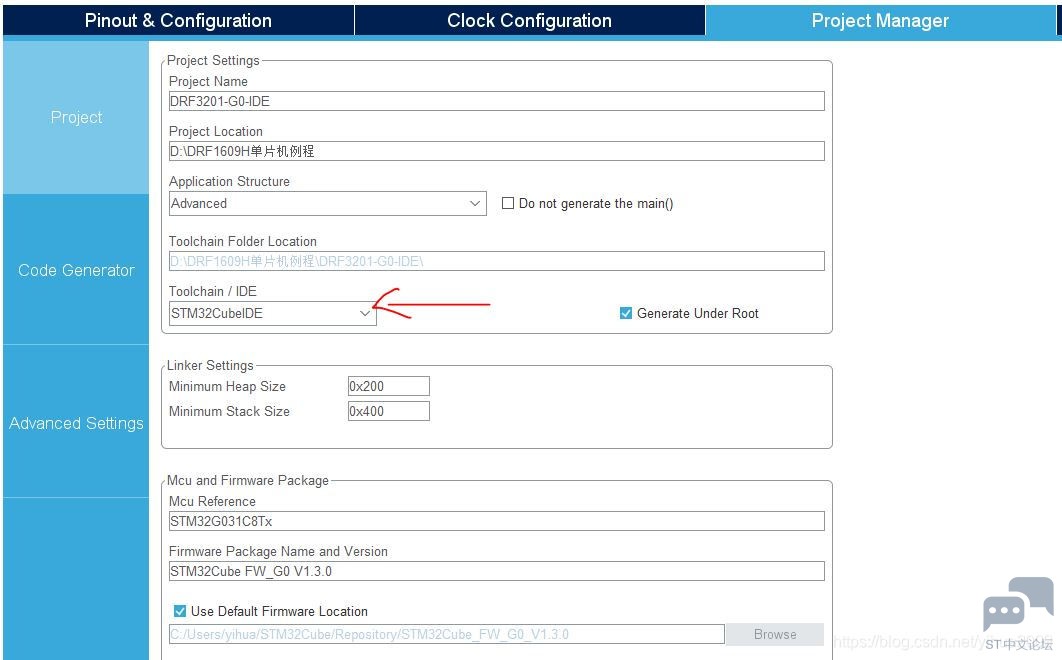
Task: Edit the Project Name field
Action: click(496, 101)
